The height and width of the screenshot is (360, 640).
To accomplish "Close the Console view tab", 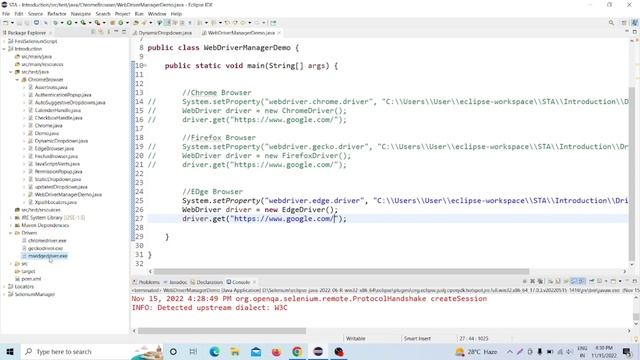I will coord(254,282).
